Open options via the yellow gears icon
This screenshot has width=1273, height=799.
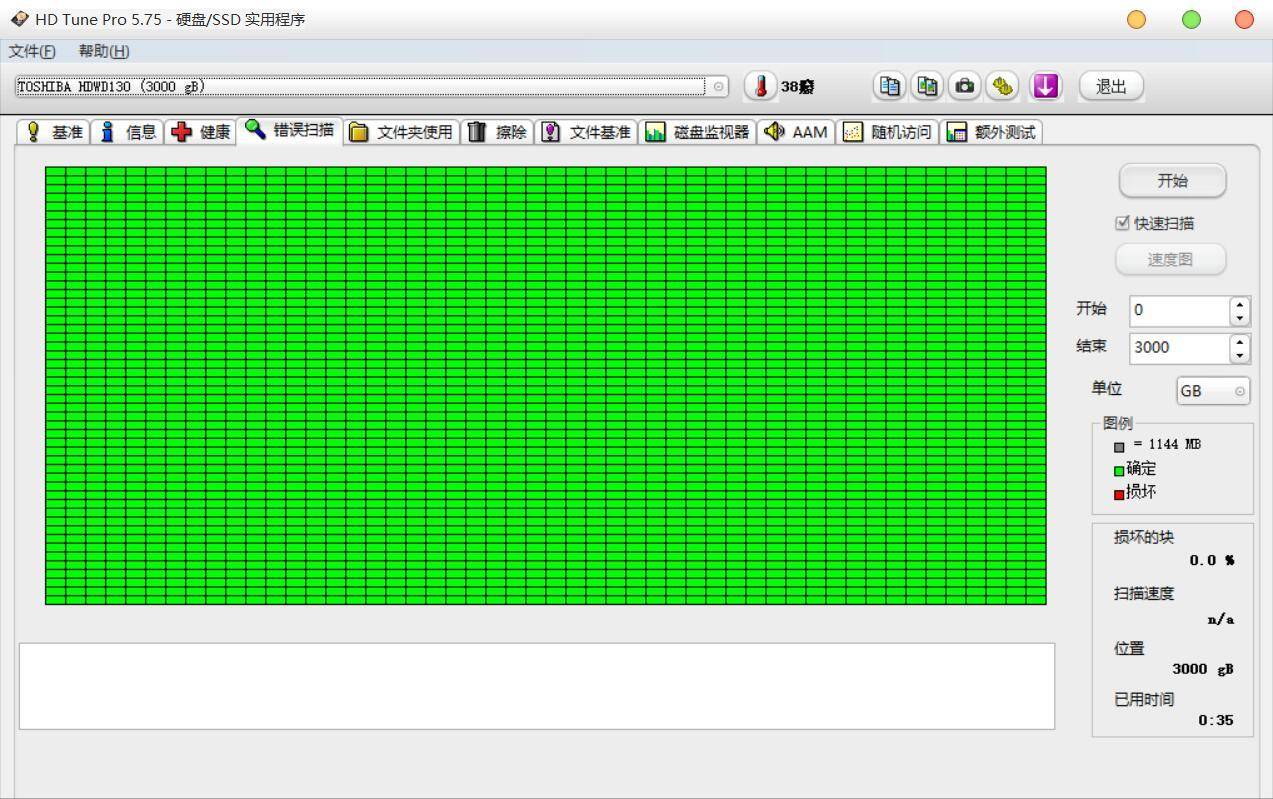(1002, 86)
